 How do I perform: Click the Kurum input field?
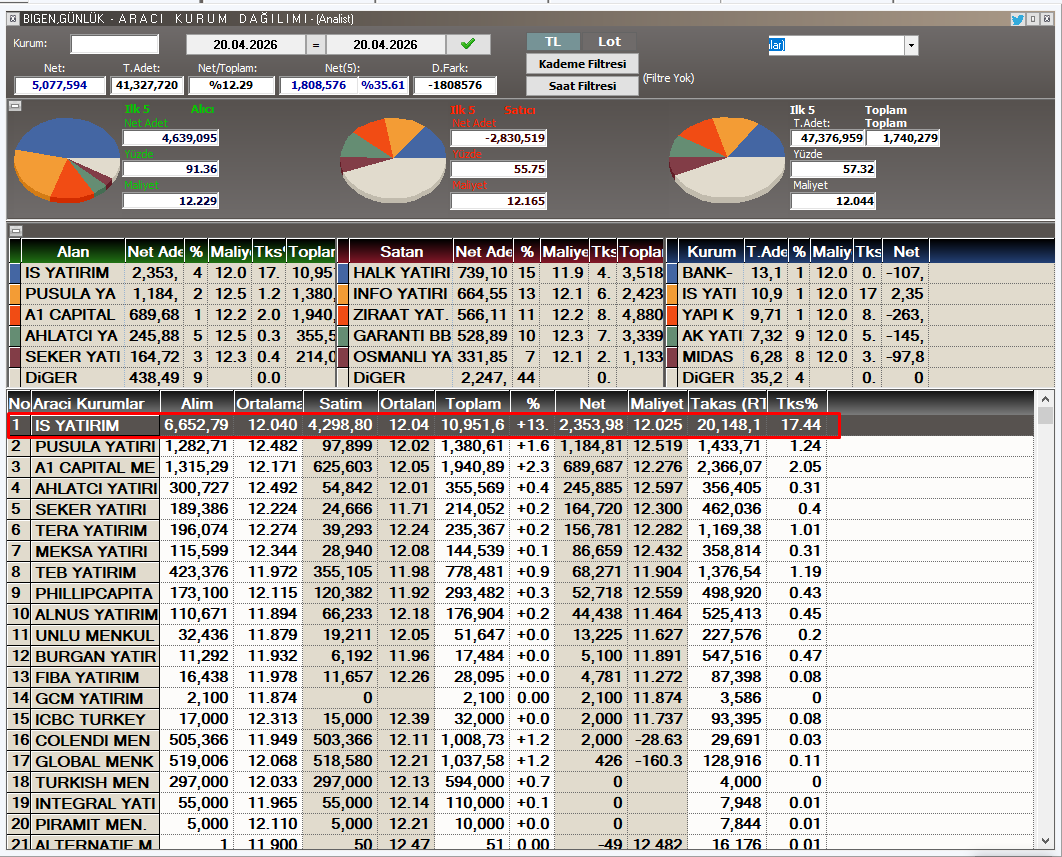(114, 44)
